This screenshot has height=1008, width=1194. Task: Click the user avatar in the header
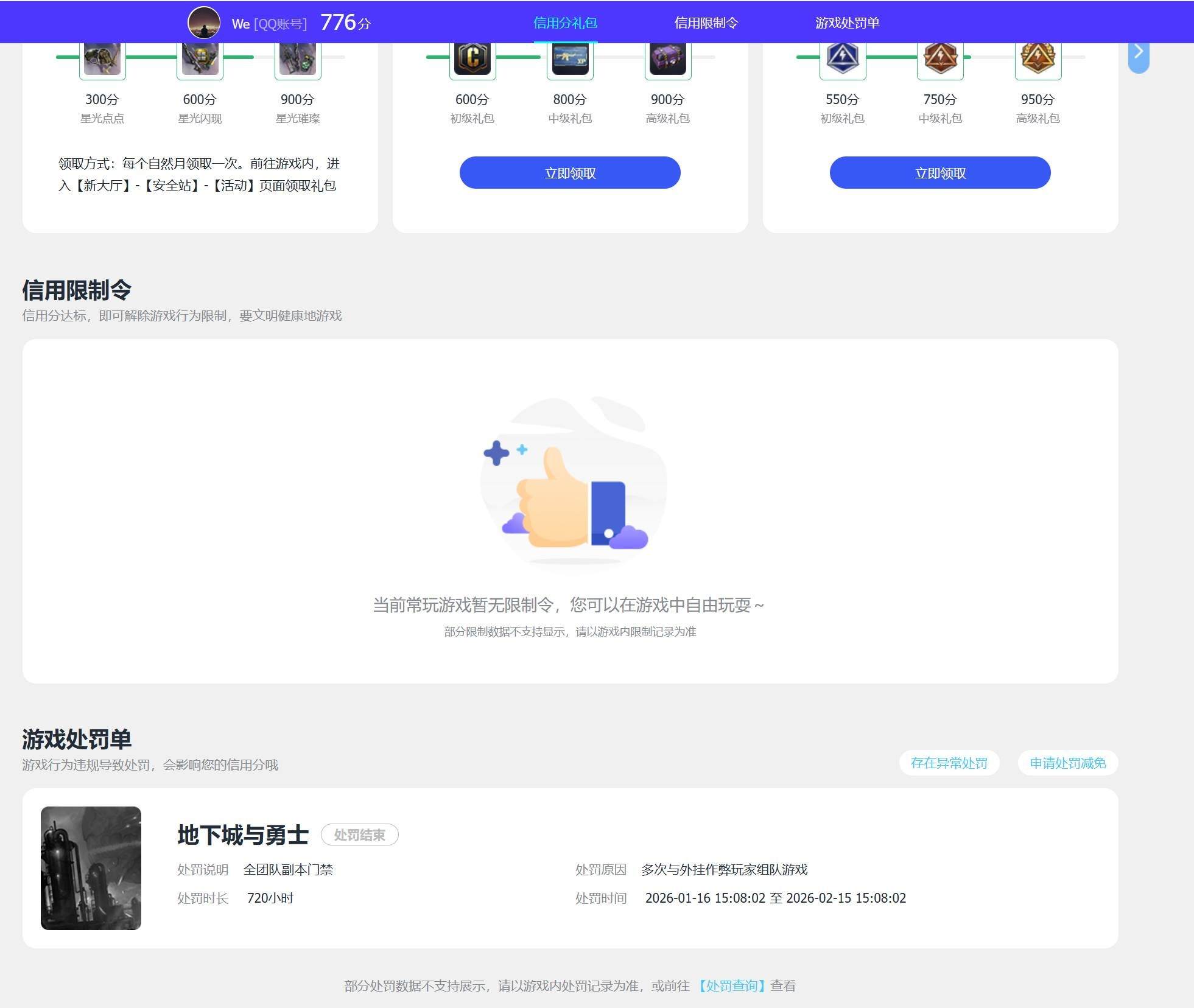click(204, 23)
